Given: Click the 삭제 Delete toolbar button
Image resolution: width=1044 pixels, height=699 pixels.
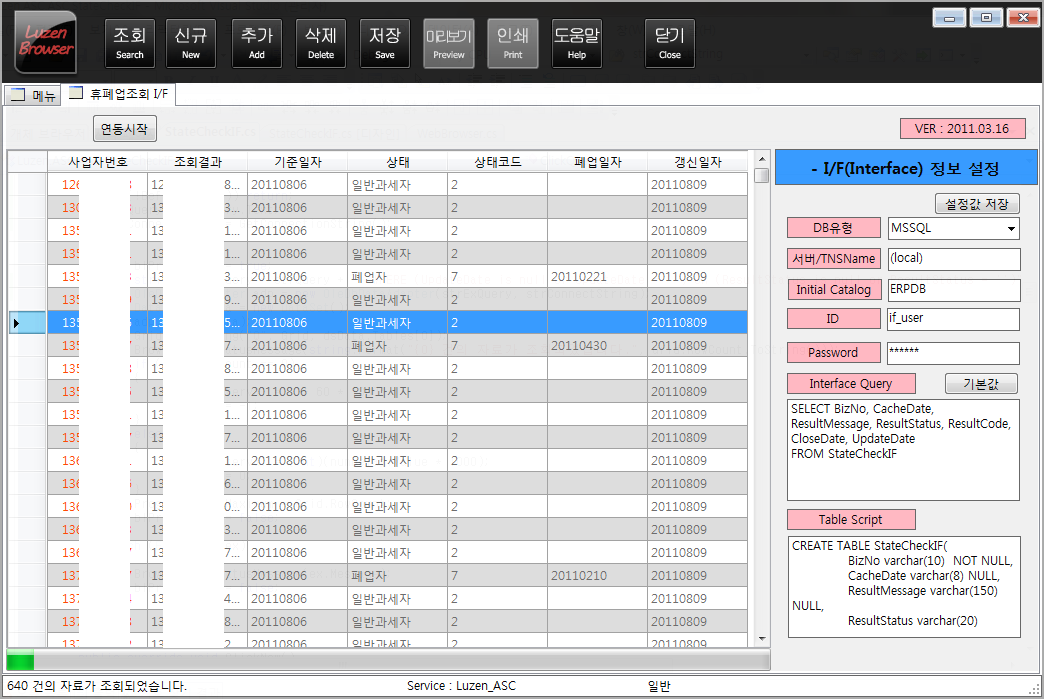Looking at the screenshot, I should pyautogui.click(x=321, y=43).
